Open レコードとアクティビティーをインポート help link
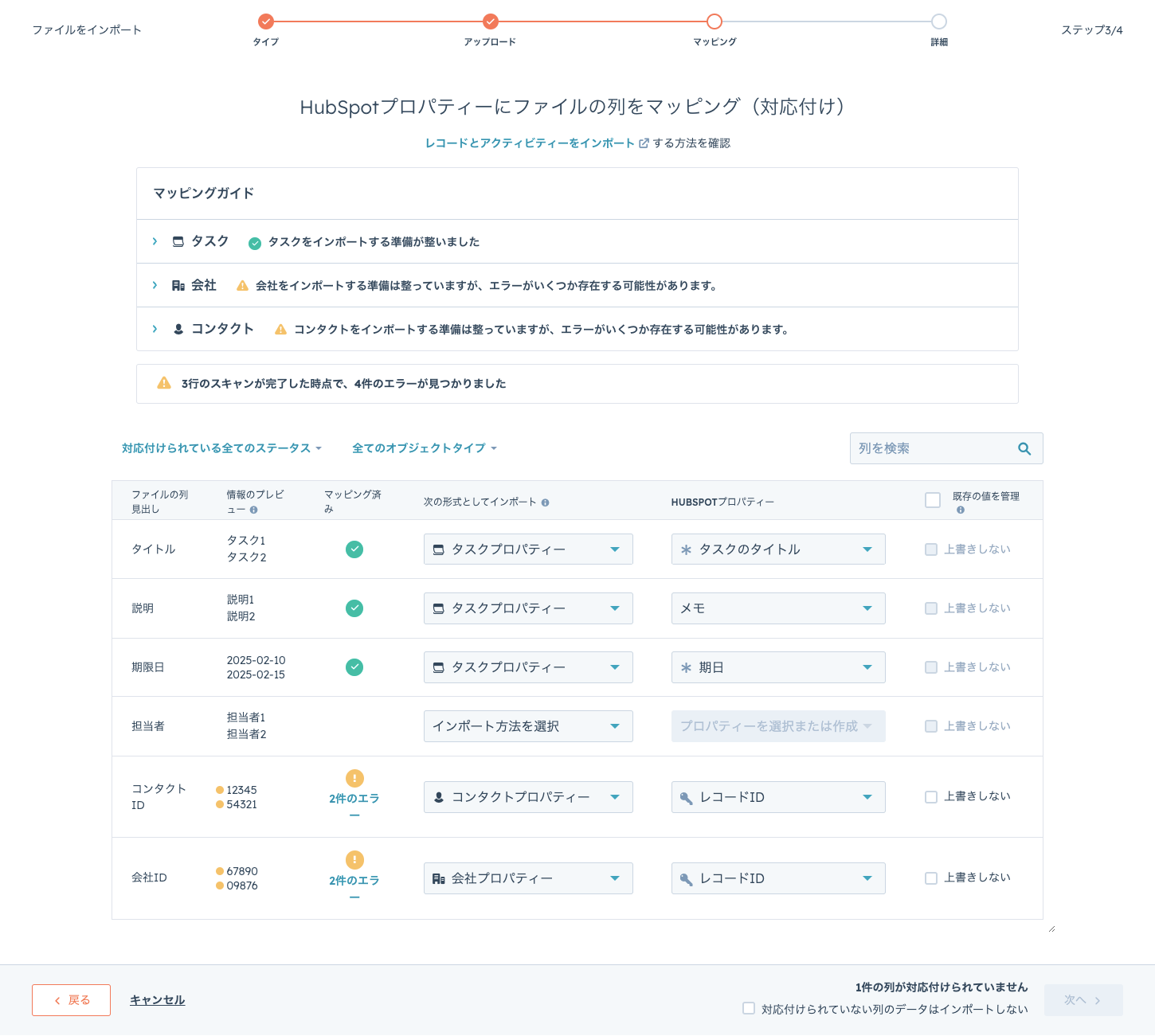This screenshot has width=1155, height=1036. pos(530,143)
